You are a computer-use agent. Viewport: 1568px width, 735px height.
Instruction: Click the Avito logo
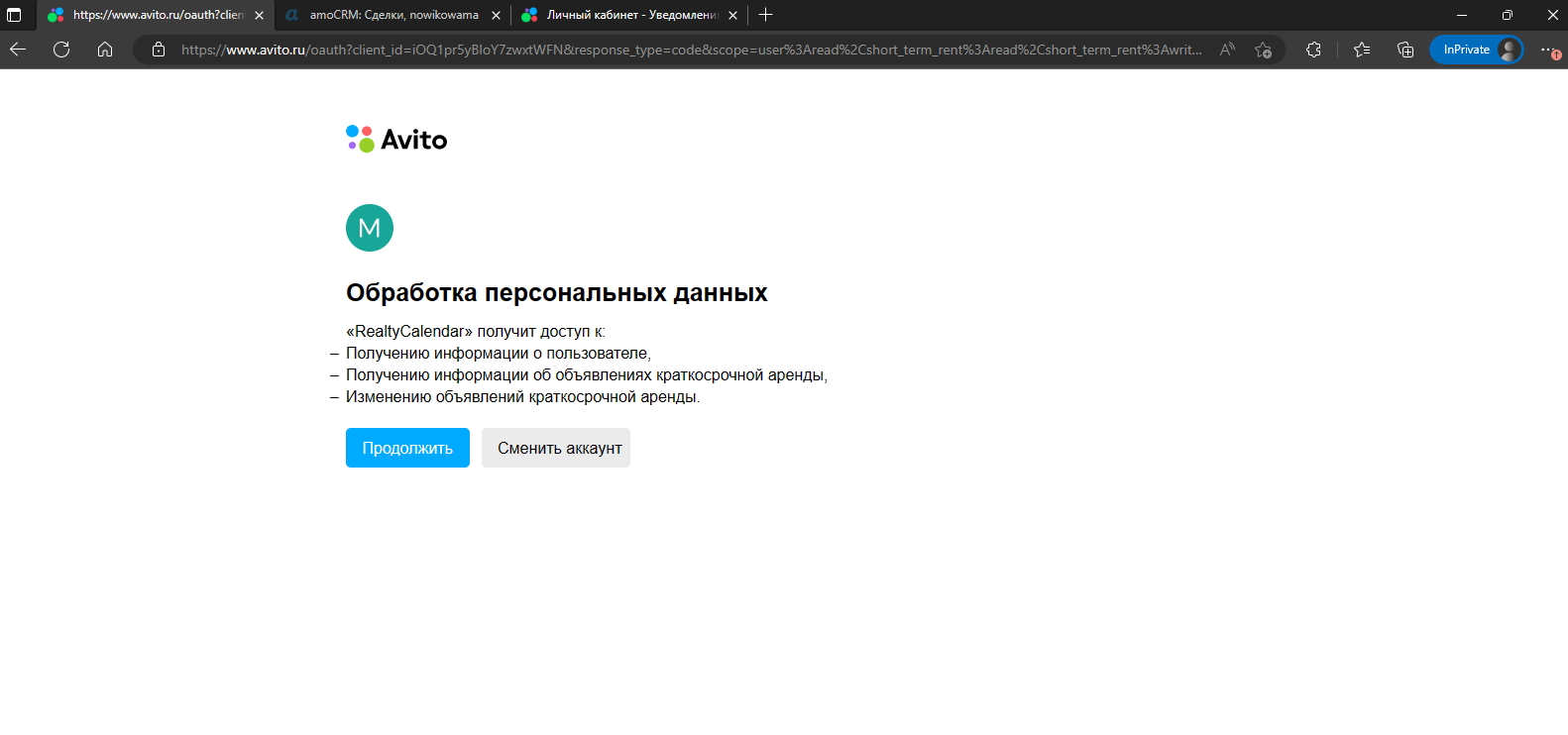click(396, 139)
